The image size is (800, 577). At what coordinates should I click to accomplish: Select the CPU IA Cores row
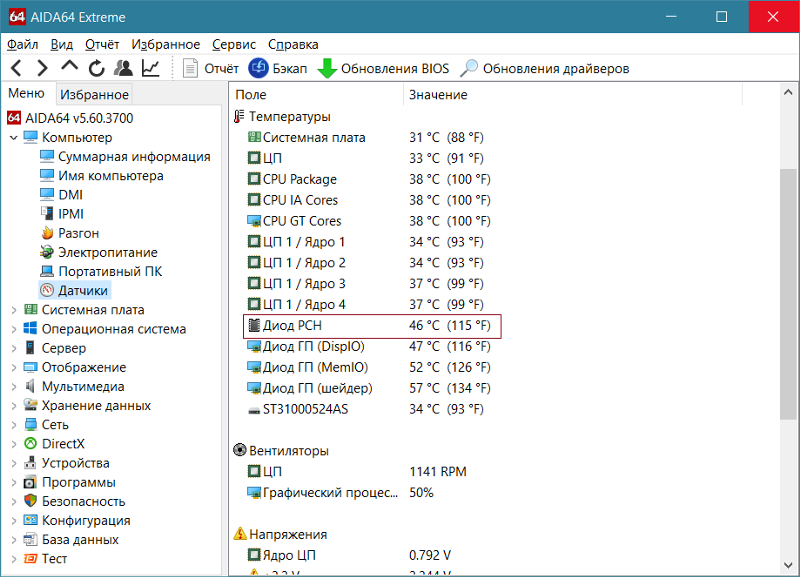(369, 200)
